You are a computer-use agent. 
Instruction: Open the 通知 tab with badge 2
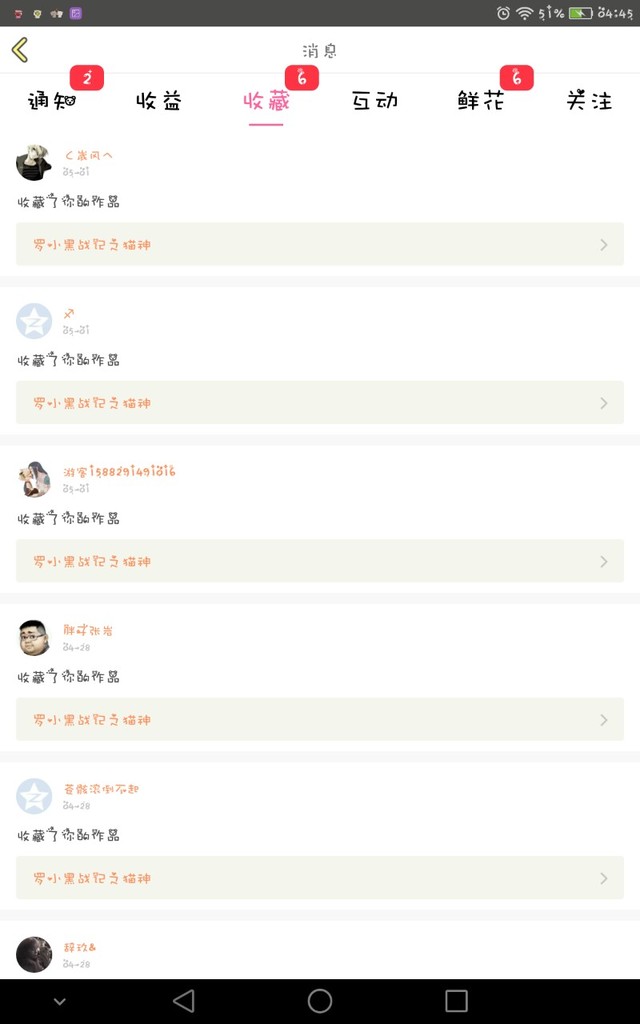(x=52, y=101)
